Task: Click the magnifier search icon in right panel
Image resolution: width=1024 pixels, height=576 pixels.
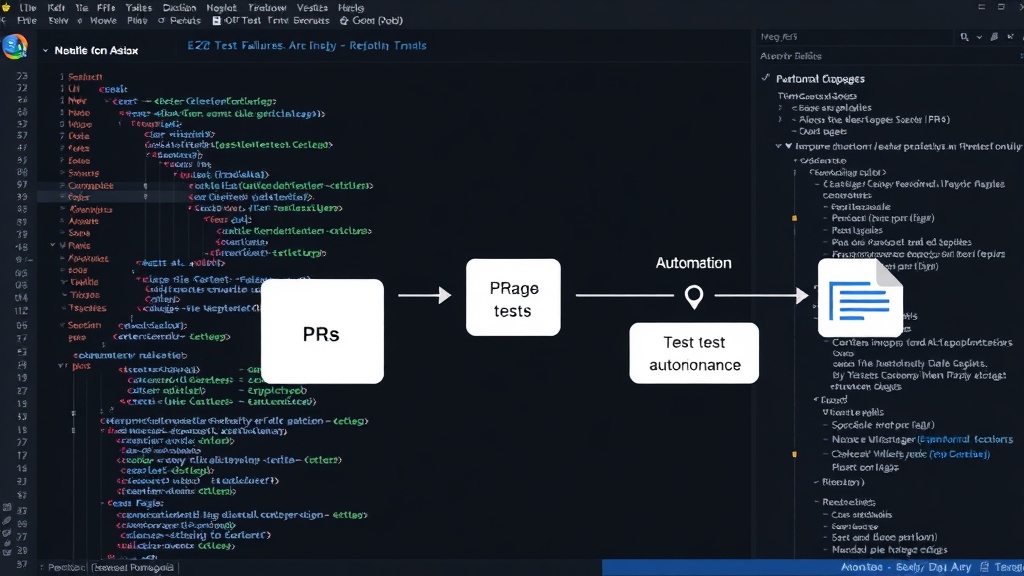Action: coord(964,37)
